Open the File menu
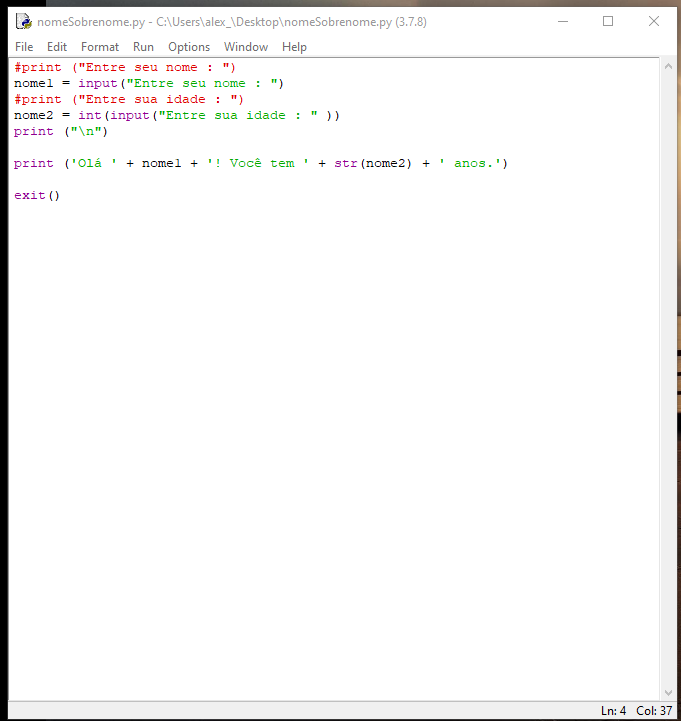Image resolution: width=681 pixels, height=721 pixels. [x=24, y=47]
